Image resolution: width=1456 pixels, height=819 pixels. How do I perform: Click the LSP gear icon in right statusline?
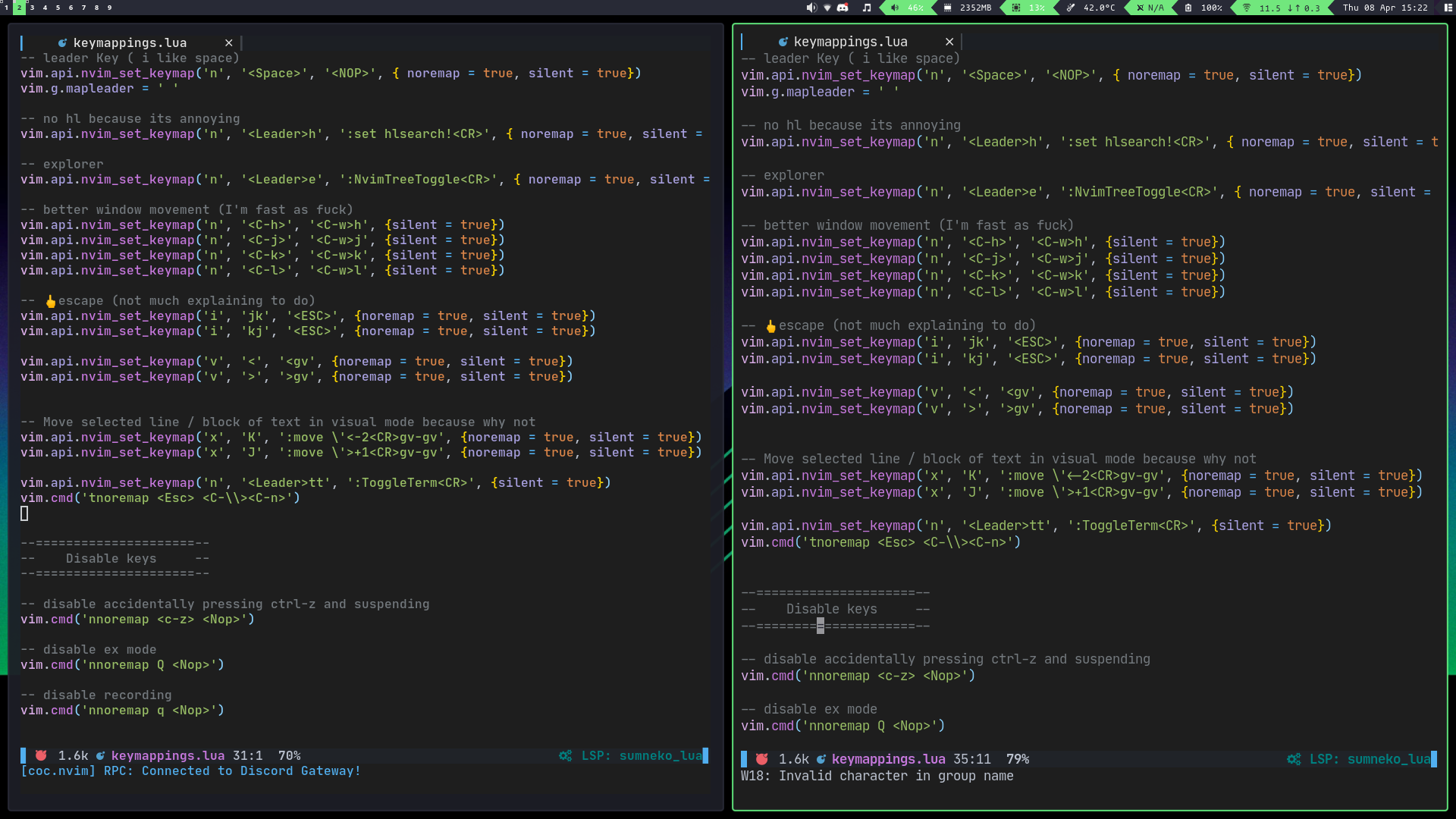tap(1294, 759)
